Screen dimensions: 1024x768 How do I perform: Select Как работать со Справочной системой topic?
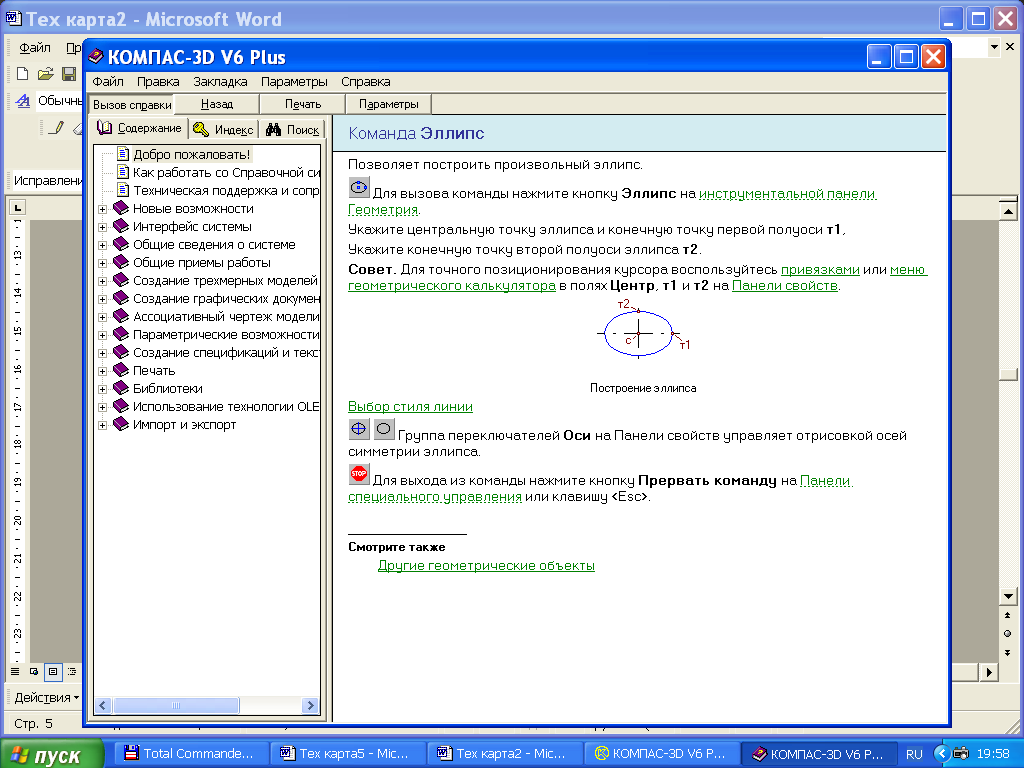[x=227, y=172]
